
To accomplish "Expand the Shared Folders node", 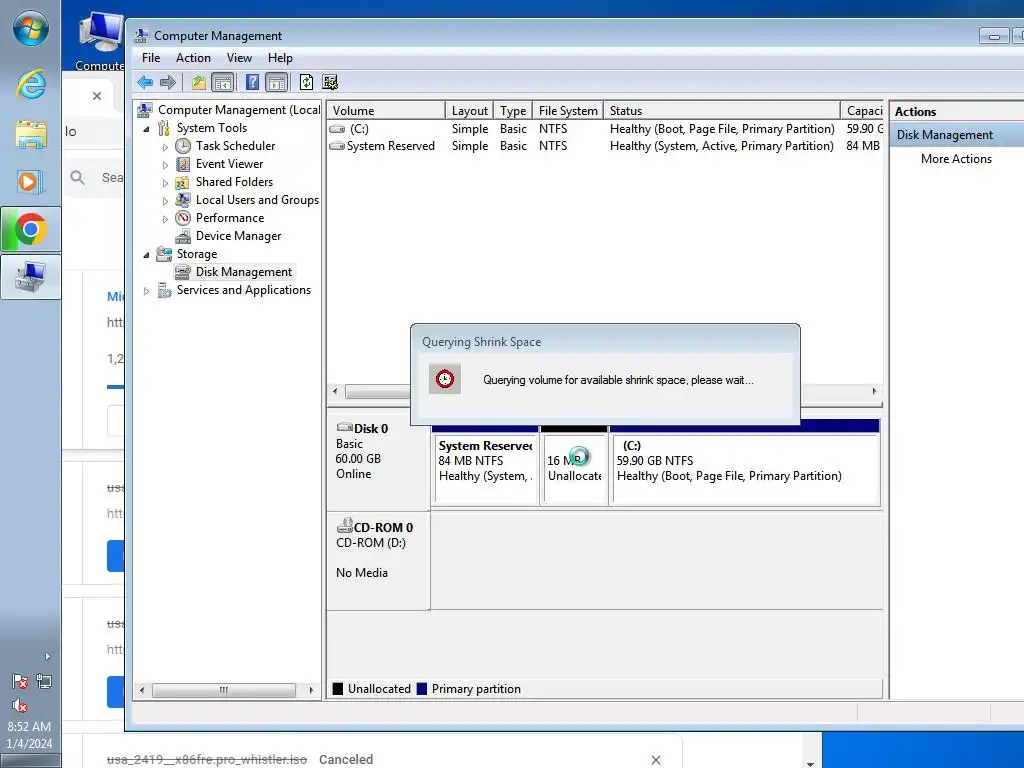I will click(x=165, y=183).
